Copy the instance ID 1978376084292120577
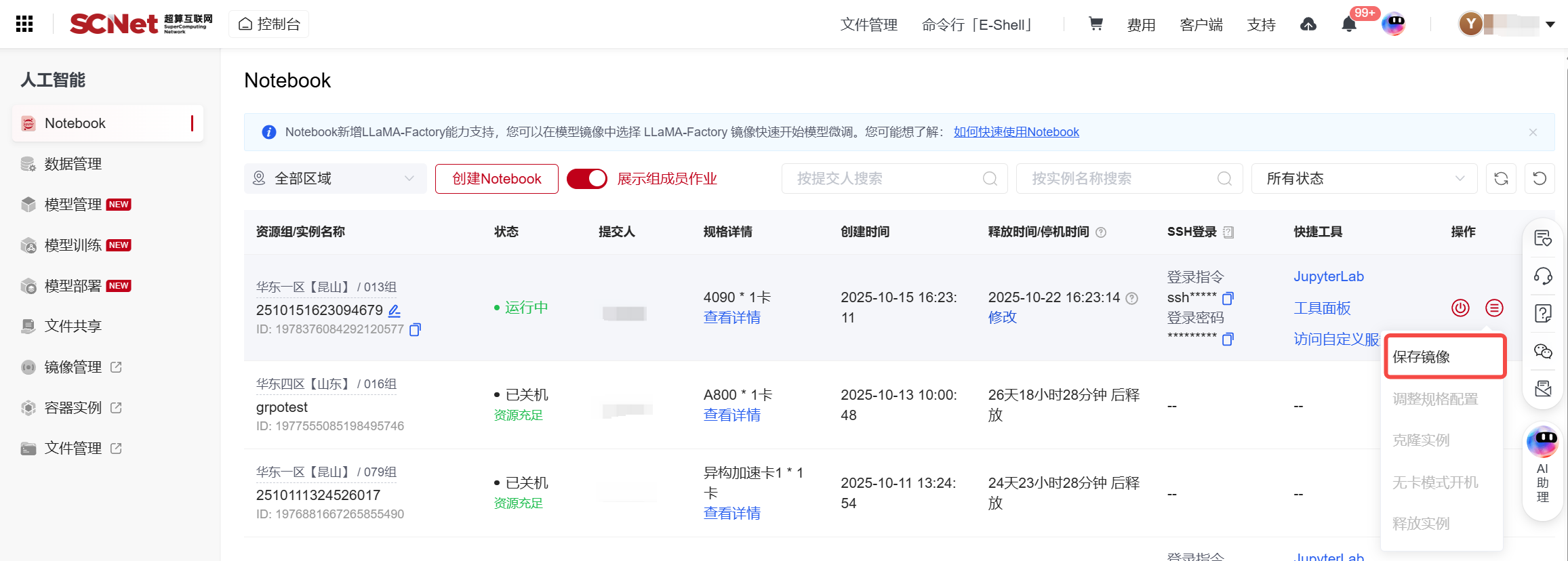 tap(415, 330)
